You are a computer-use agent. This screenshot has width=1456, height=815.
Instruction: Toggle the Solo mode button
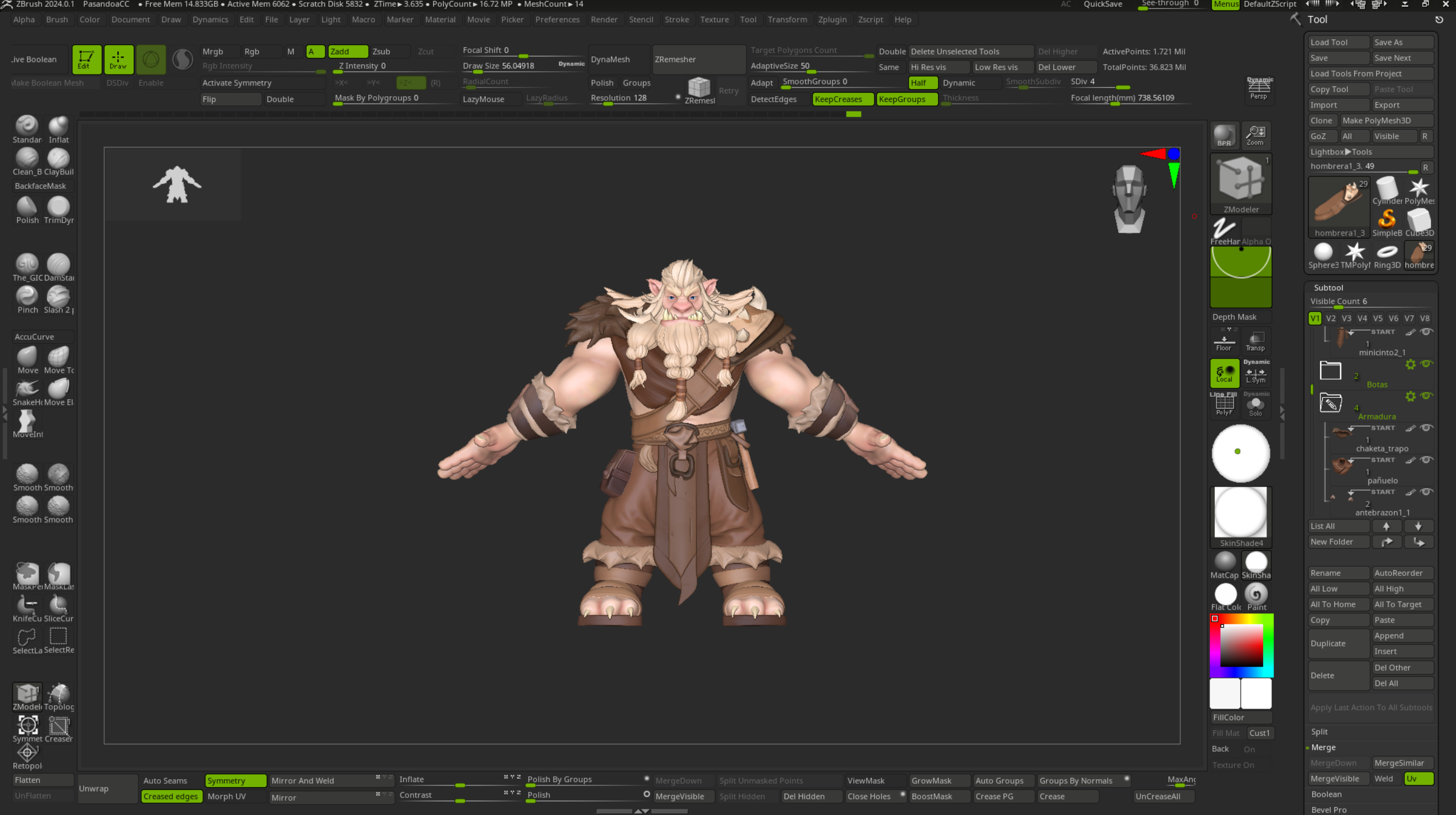pyautogui.click(x=1255, y=405)
